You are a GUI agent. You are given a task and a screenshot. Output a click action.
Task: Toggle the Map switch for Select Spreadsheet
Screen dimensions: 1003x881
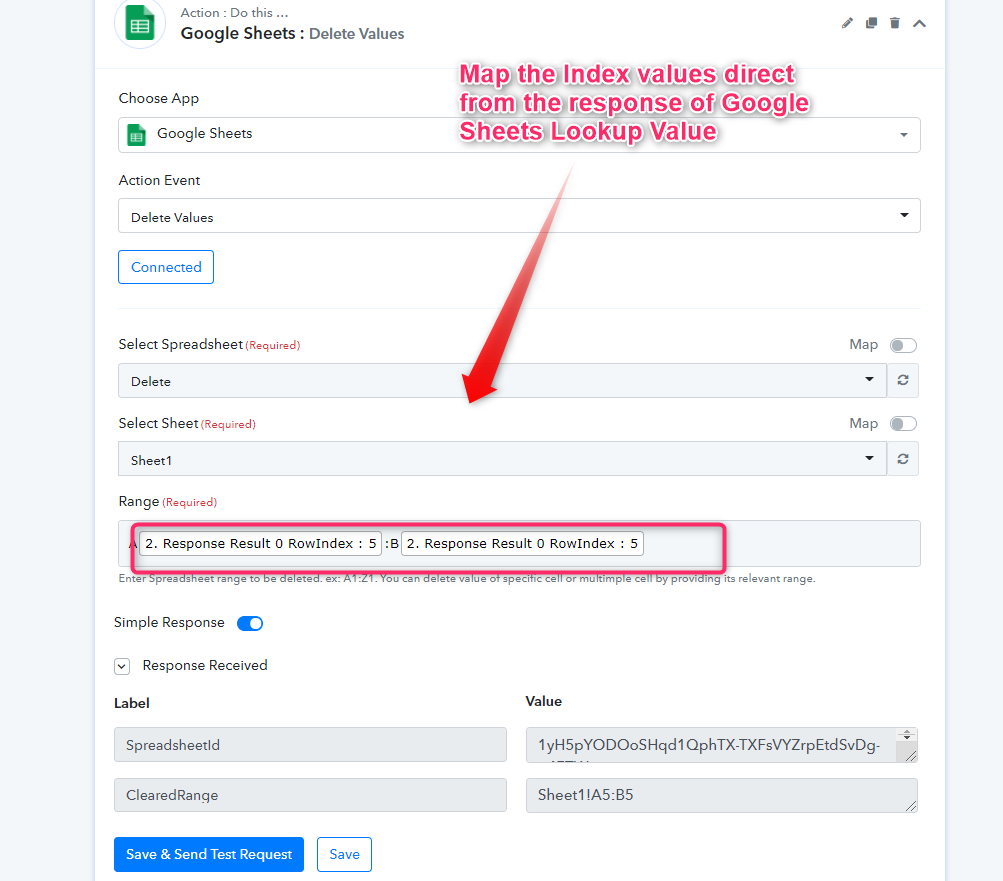[x=903, y=345]
